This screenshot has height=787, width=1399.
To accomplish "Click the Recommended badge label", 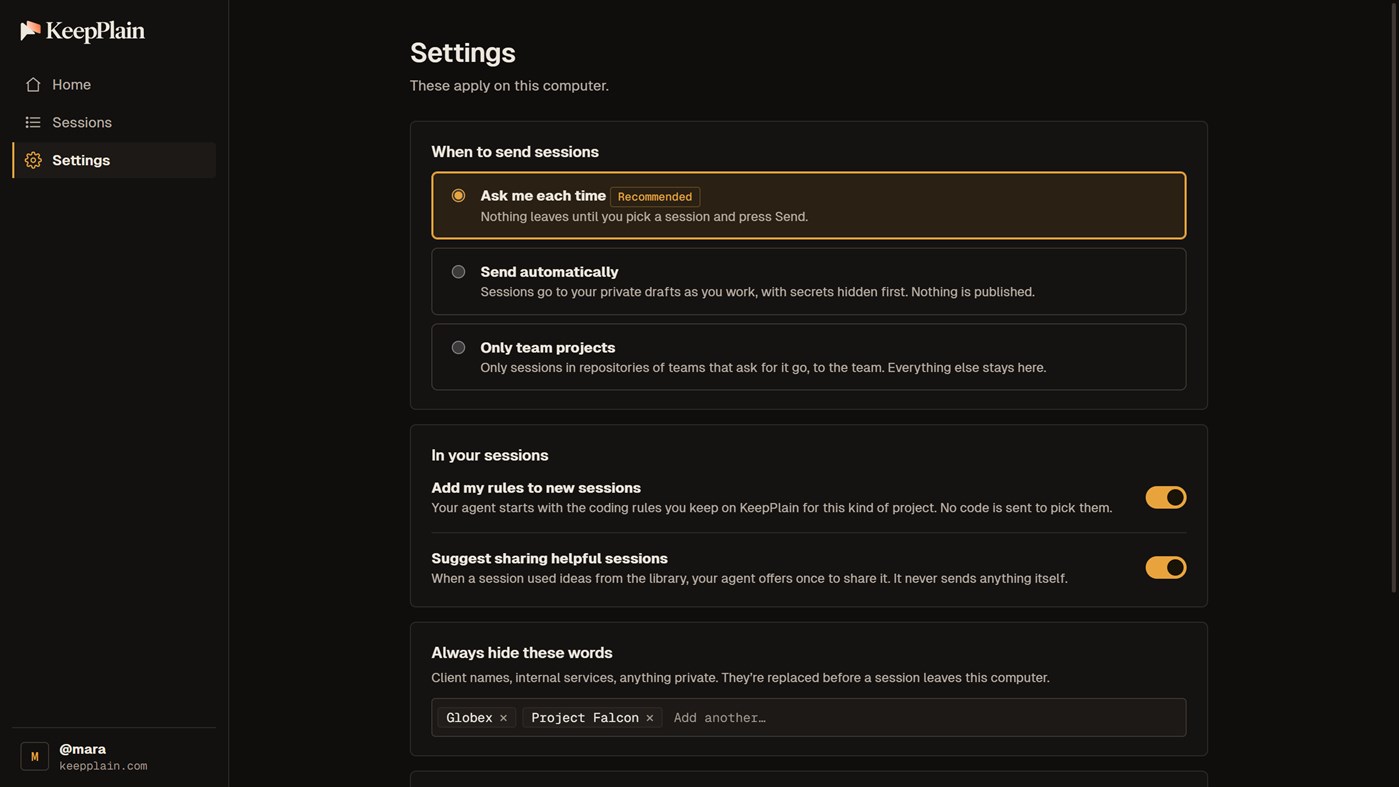I will coord(655,197).
